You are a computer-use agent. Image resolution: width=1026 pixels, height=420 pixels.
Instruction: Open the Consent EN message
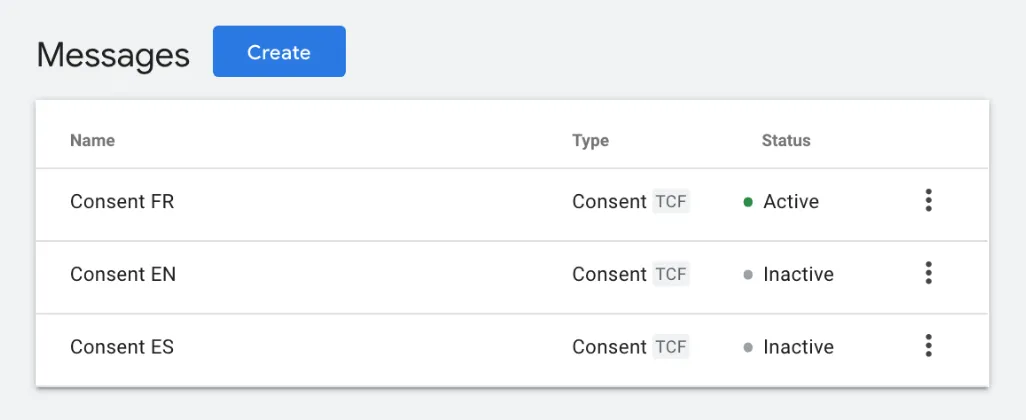click(123, 274)
